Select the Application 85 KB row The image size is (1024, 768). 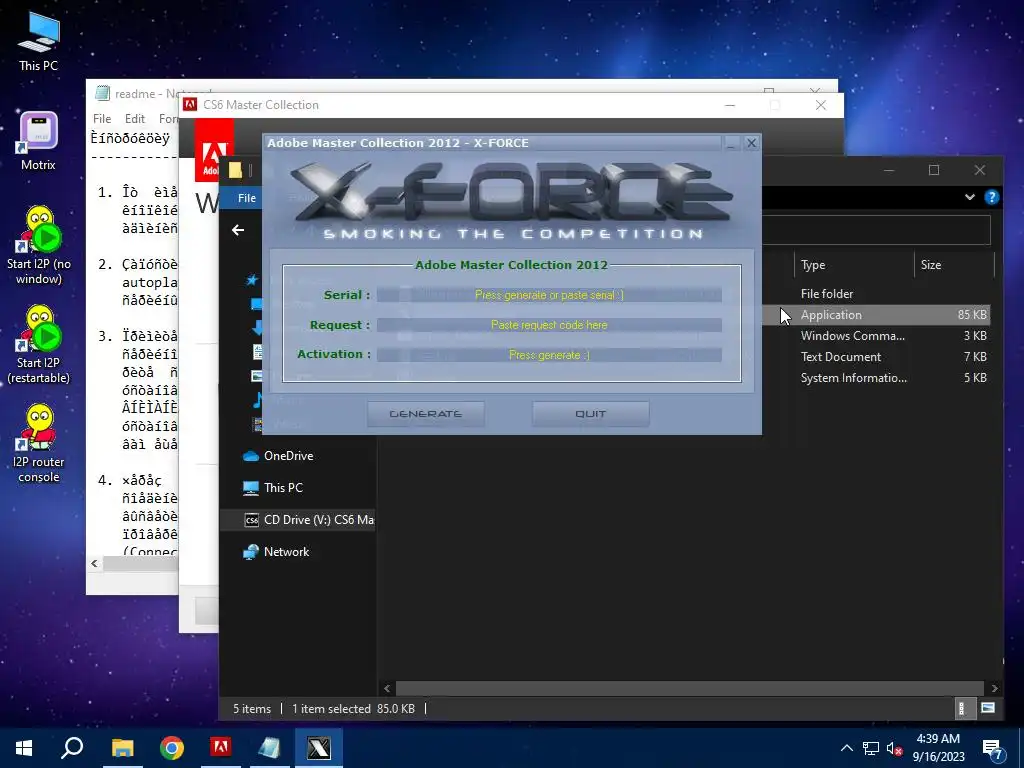pos(876,315)
